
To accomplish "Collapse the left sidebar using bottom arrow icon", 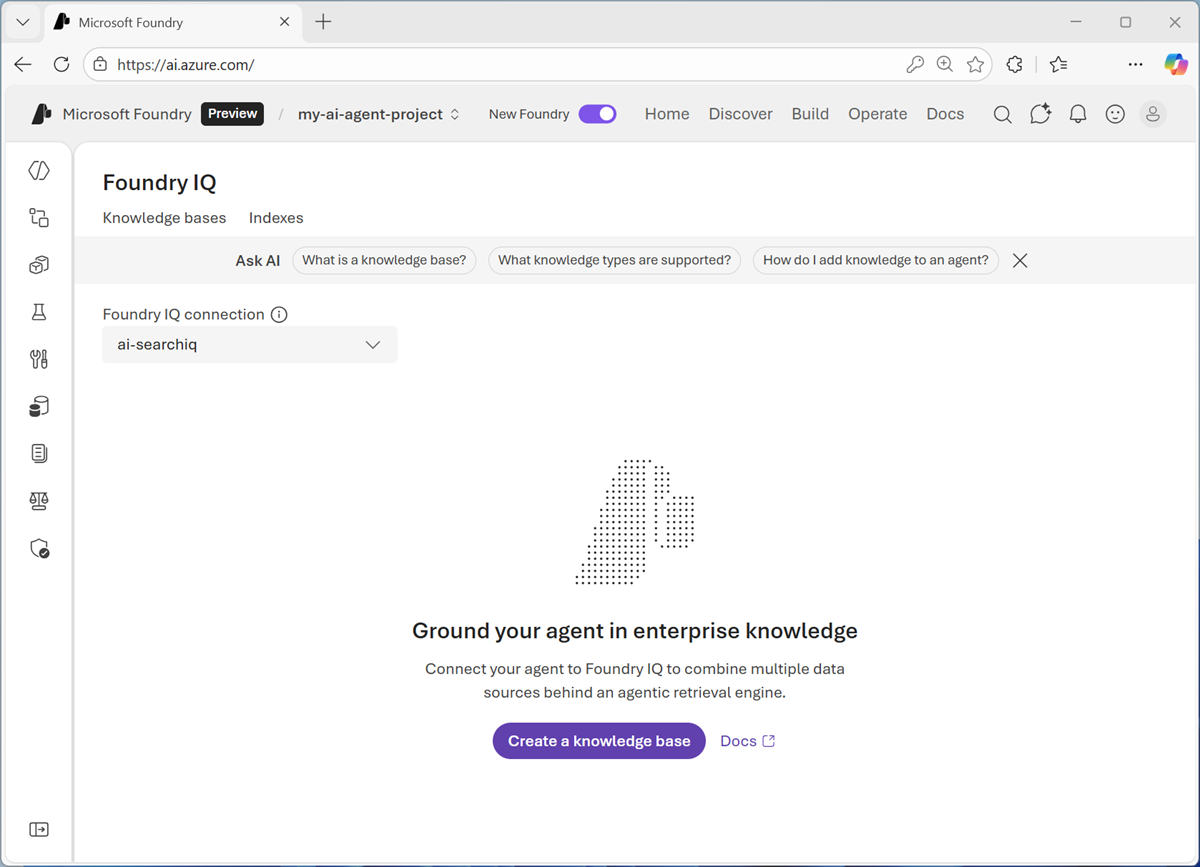I will click(39, 829).
